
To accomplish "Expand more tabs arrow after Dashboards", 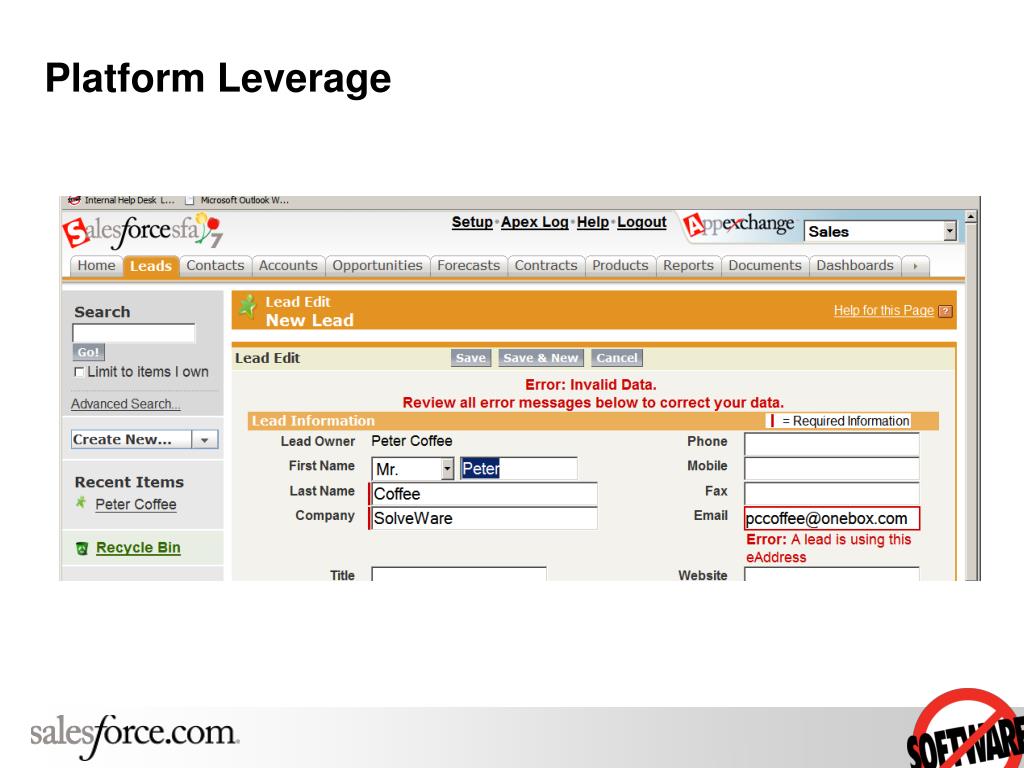I will click(x=915, y=266).
